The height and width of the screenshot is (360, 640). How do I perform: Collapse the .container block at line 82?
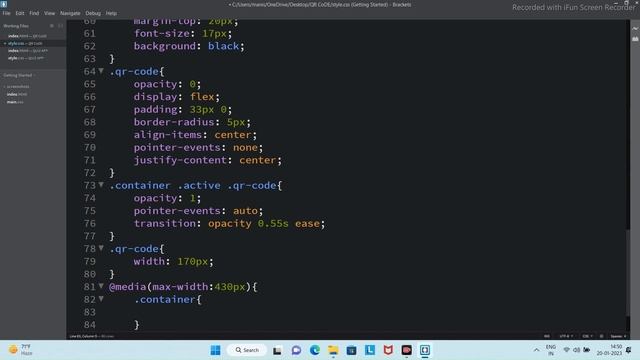[101, 298]
